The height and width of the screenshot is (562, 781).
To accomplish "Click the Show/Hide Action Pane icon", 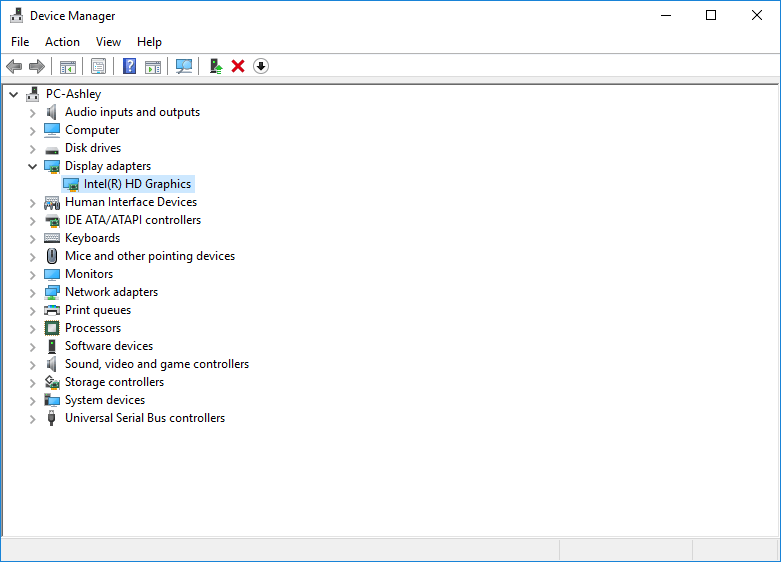I will (153, 66).
